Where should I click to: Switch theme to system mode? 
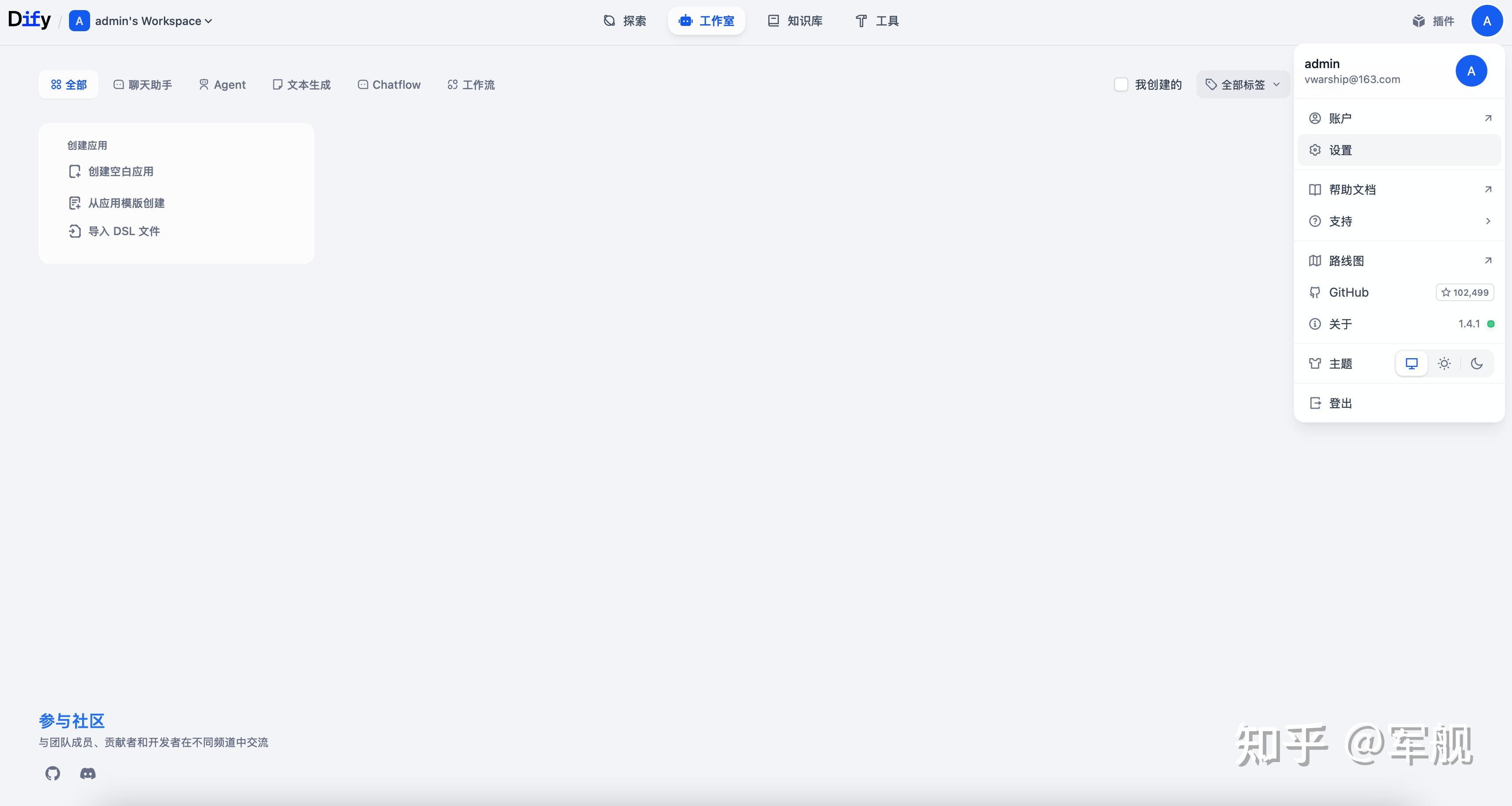1412,363
